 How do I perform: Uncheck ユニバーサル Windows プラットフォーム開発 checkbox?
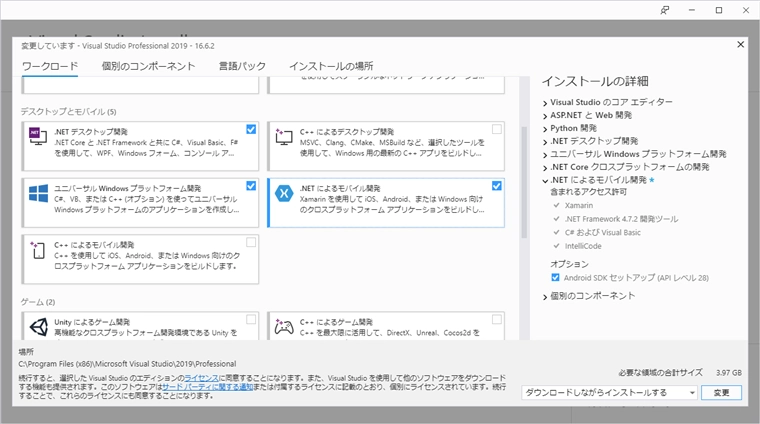[x=251, y=186]
